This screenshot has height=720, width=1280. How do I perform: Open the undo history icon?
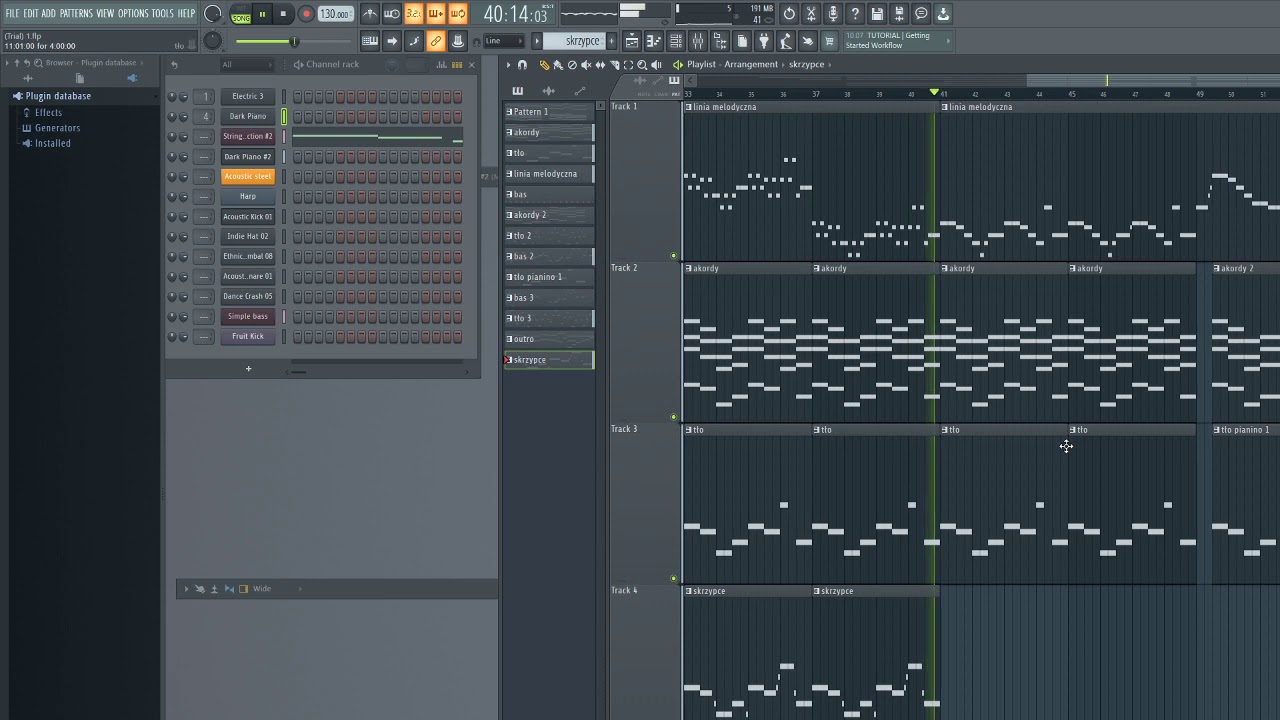pos(789,14)
